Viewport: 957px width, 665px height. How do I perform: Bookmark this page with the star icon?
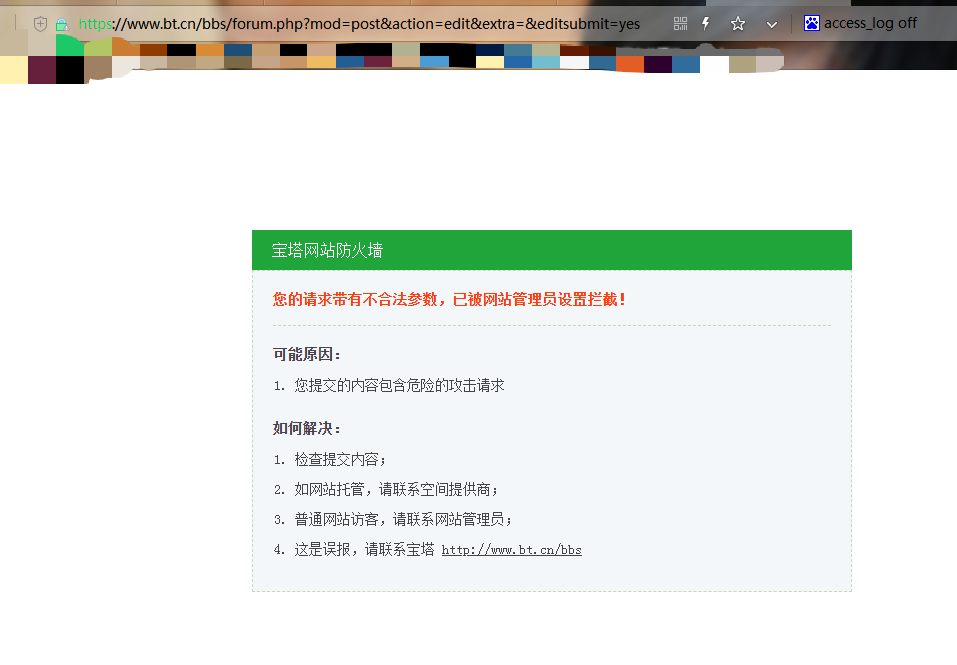[738, 24]
